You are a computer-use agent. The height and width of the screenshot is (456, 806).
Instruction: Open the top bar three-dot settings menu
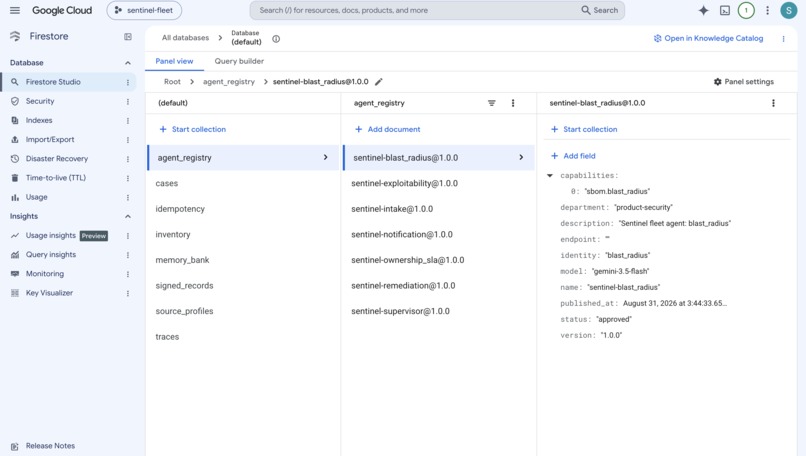pyautogui.click(x=767, y=10)
